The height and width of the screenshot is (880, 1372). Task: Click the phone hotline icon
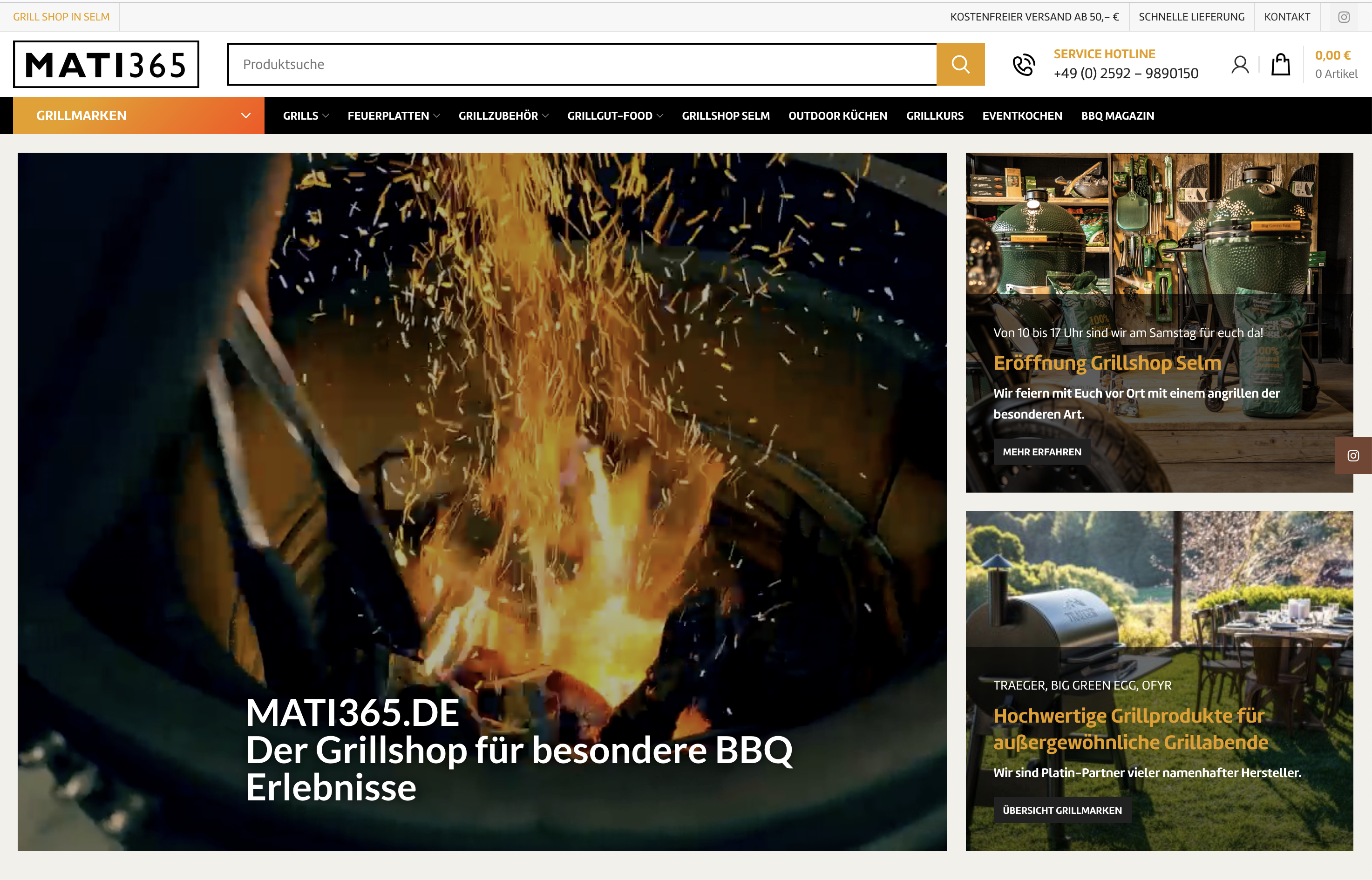[x=1024, y=65]
